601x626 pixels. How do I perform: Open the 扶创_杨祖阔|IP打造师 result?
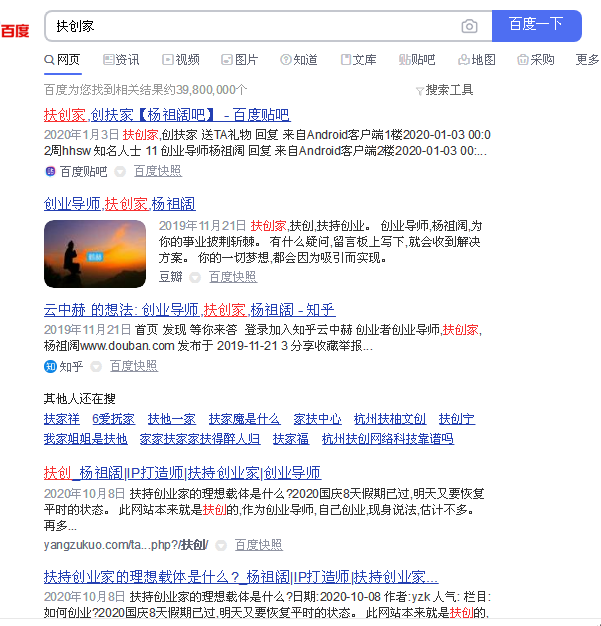[x=182, y=473]
